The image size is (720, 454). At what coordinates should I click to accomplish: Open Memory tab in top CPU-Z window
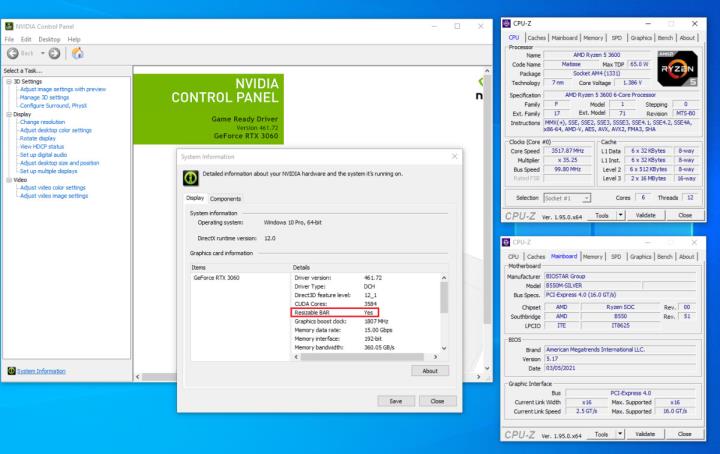(x=593, y=38)
